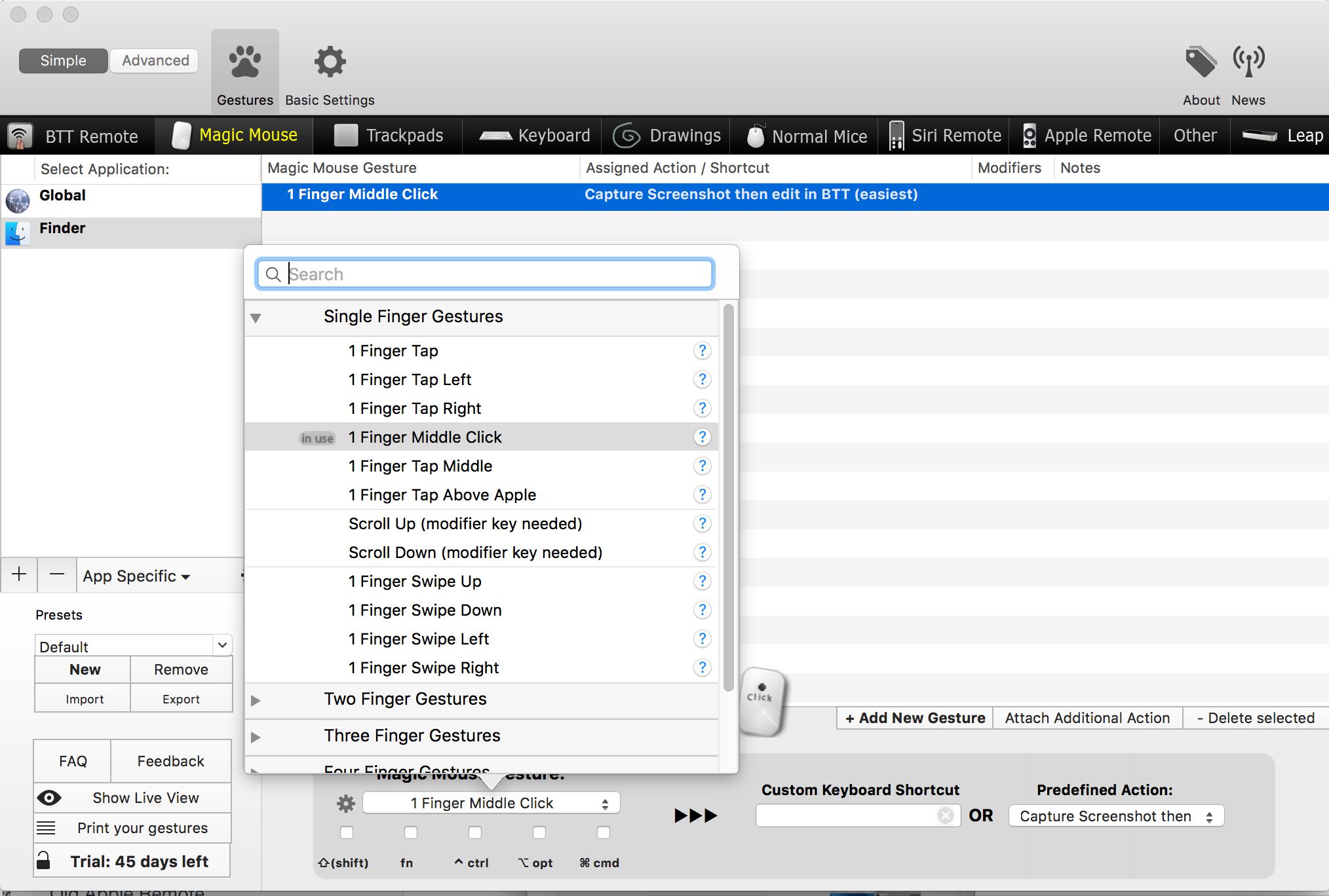Click help icon for Scroll Down gesture
Screen dimensions: 1329x896
(702, 552)
